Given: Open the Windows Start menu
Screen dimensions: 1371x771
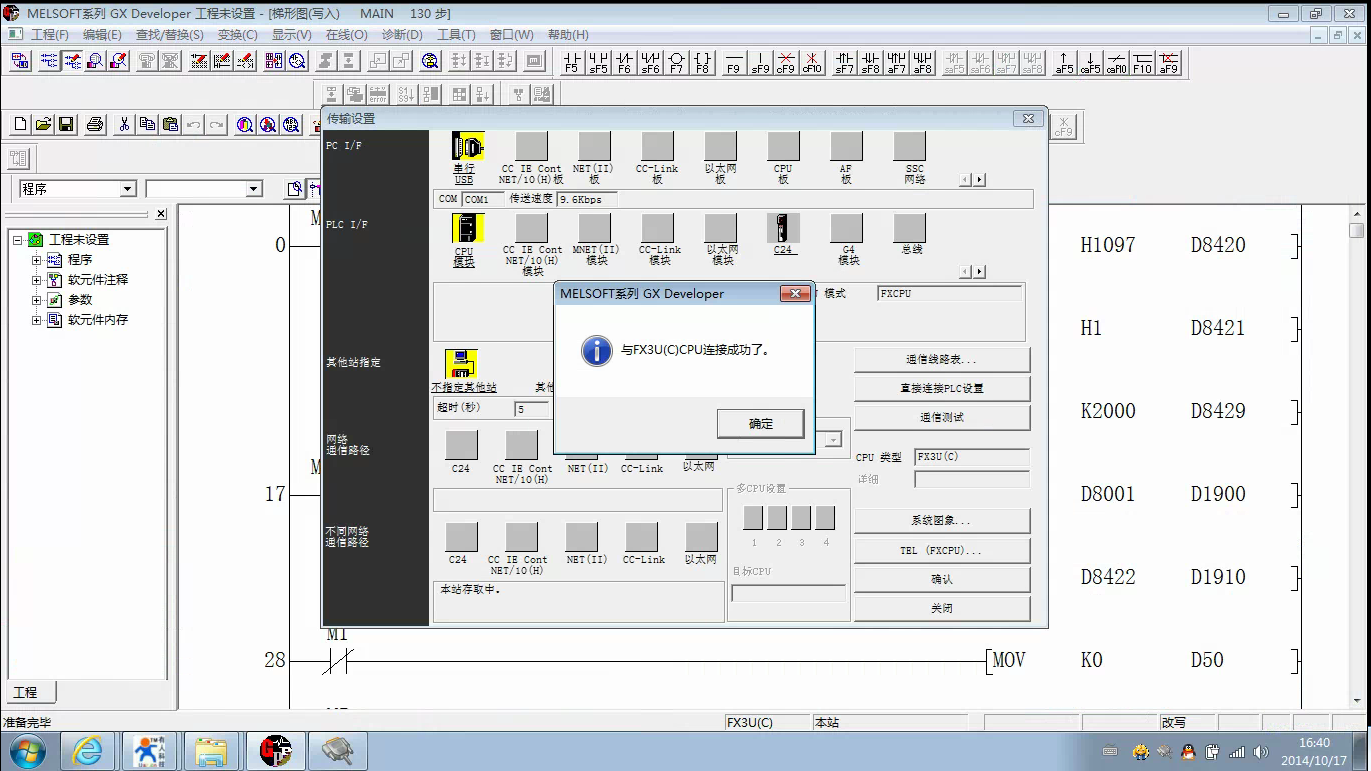Looking at the screenshot, I should click(26, 751).
